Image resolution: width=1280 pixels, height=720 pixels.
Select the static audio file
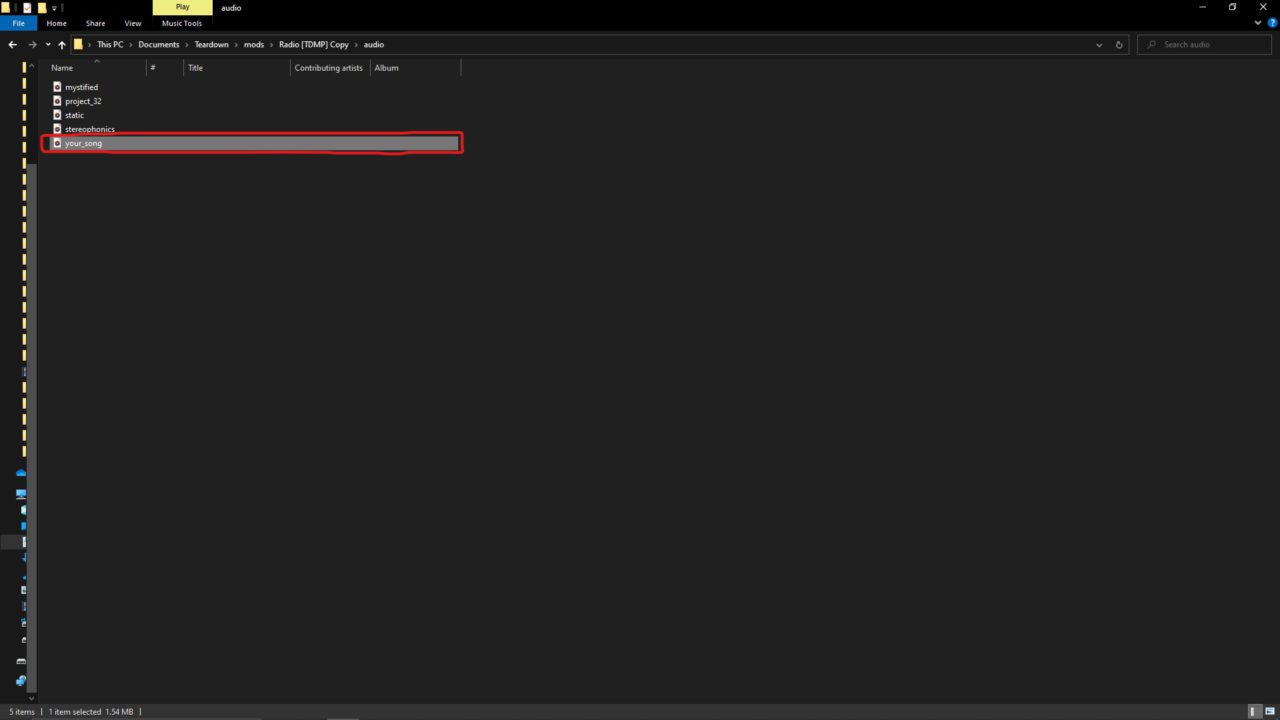[x=75, y=115]
